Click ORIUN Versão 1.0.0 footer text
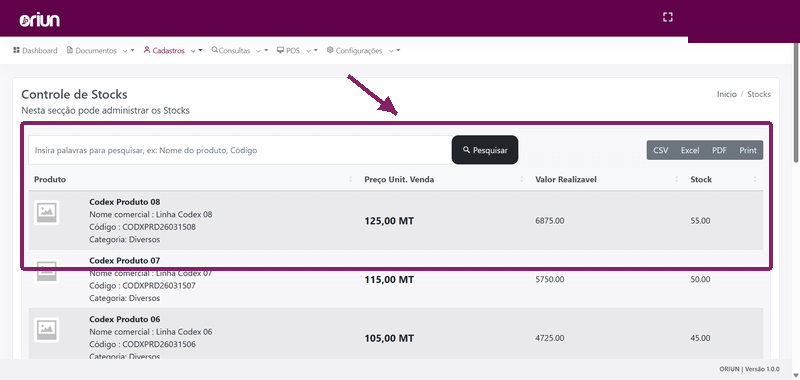 [749, 369]
